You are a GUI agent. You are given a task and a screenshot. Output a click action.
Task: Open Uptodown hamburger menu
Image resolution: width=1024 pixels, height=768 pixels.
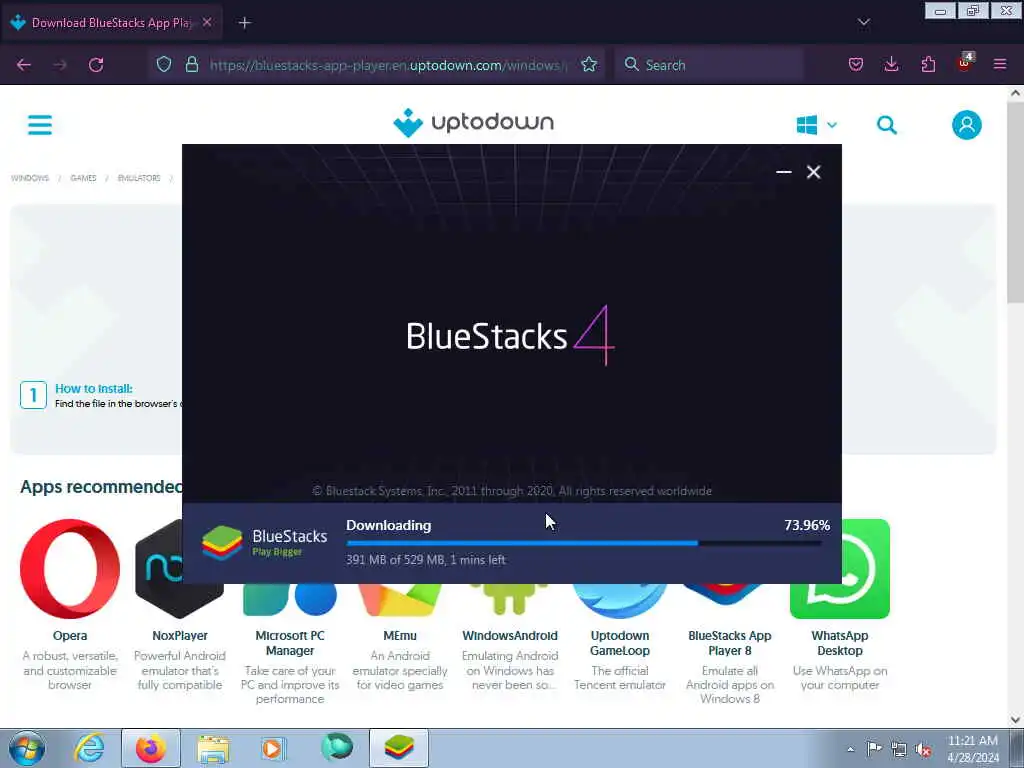(40, 125)
